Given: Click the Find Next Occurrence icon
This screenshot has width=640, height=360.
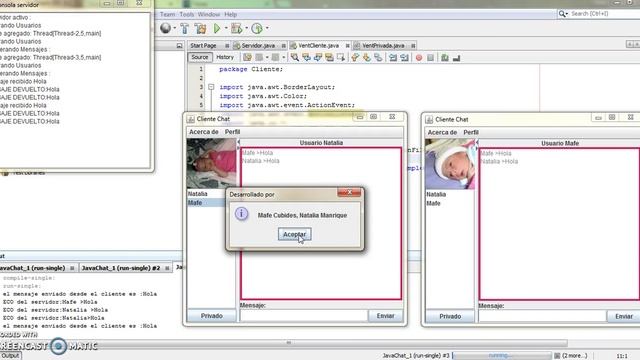Looking at the screenshot, I should click(x=318, y=58).
